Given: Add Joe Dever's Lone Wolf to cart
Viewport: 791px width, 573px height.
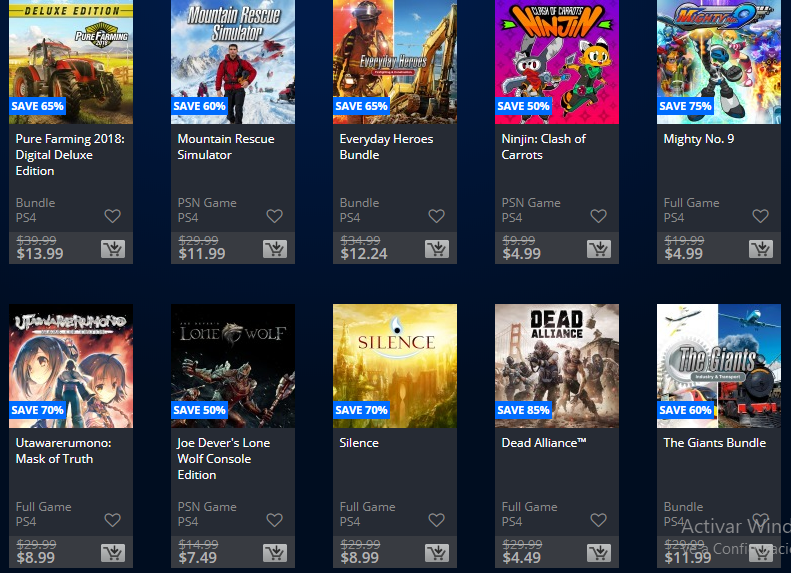Looking at the screenshot, I should click(x=275, y=553).
